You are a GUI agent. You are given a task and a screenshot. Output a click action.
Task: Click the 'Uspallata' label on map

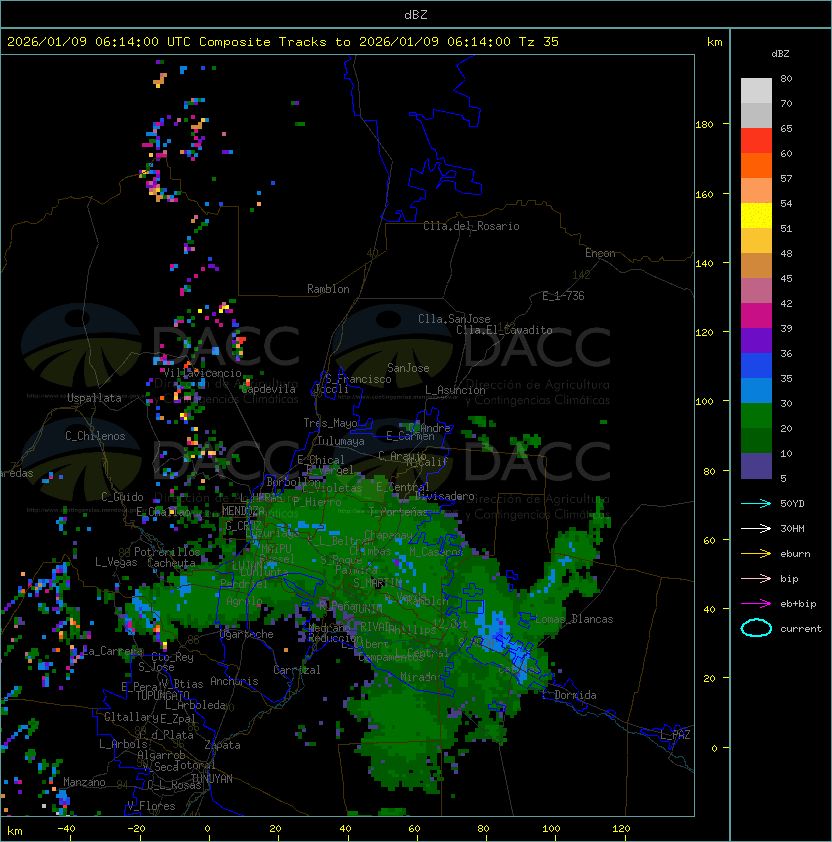[x=94, y=398]
